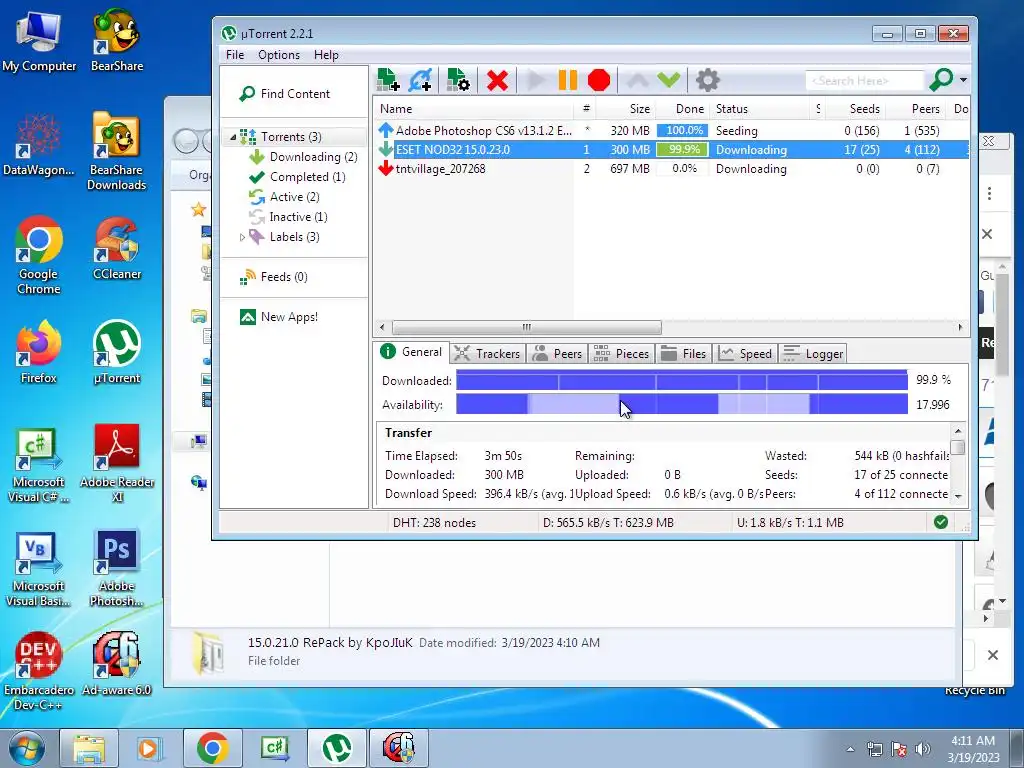Switch to the Peers tab
Image resolution: width=1024 pixels, height=768 pixels.
(557, 353)
